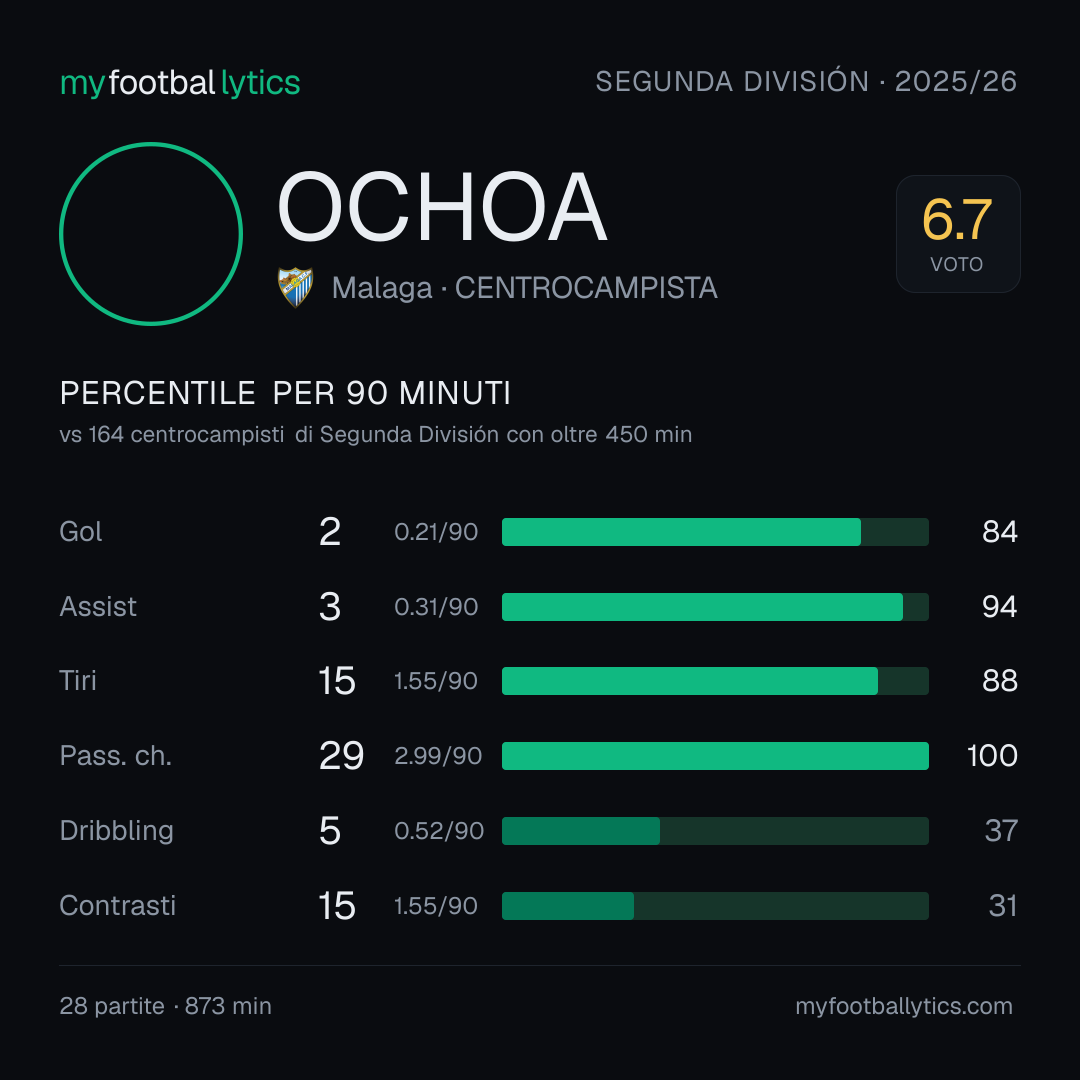
Task: Click the Assist percentile value 94
Action: 999,607
